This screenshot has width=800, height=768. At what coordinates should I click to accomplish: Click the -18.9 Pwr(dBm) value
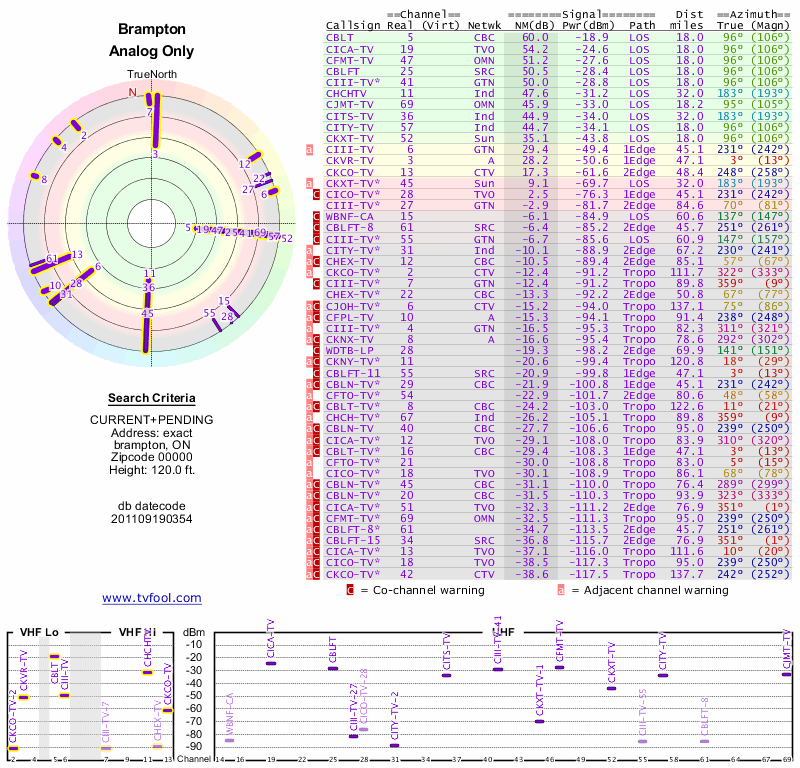pyautogui.click(x=592, y=38)
